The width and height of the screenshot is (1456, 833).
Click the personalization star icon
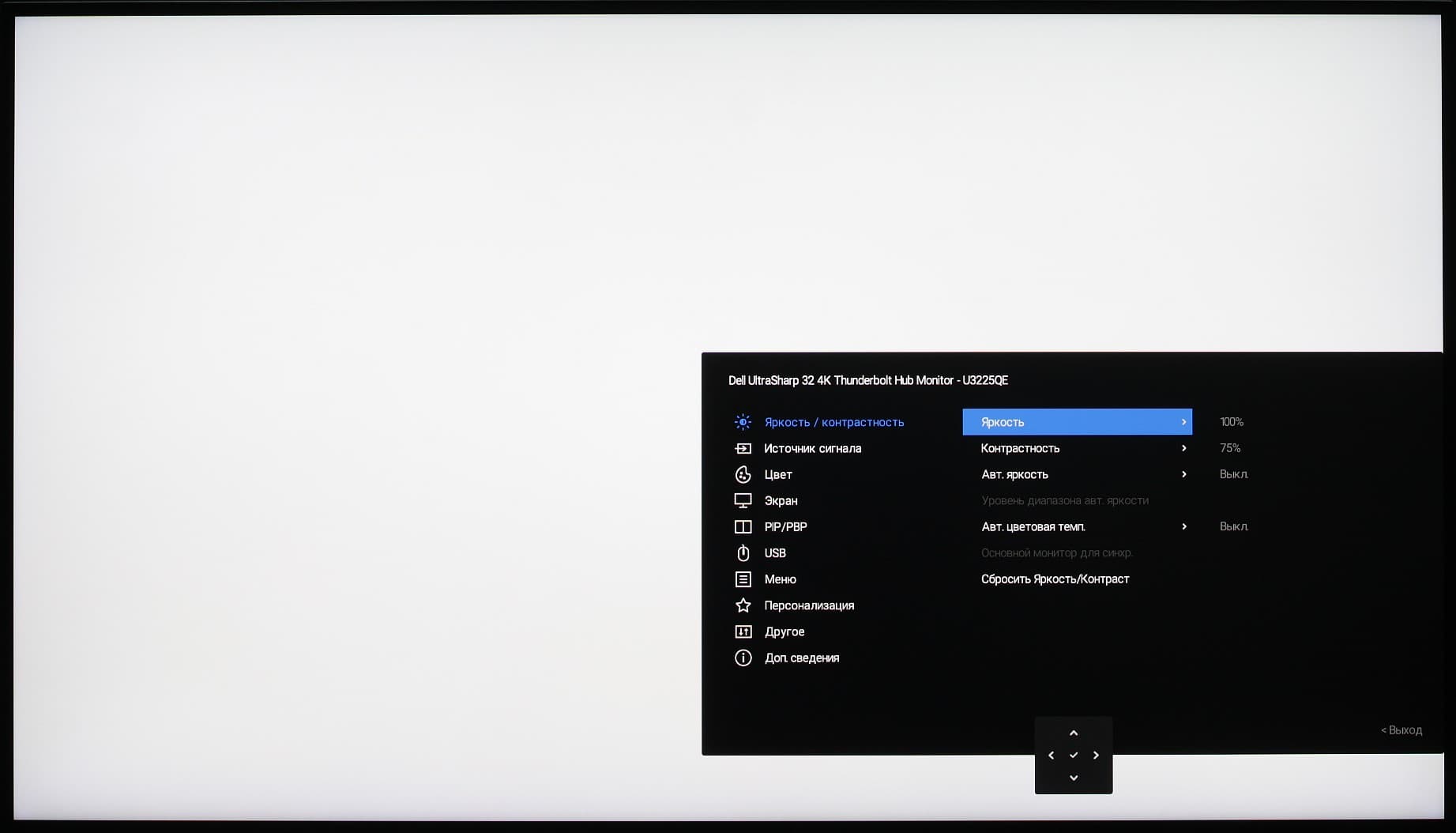click(743, 605)
